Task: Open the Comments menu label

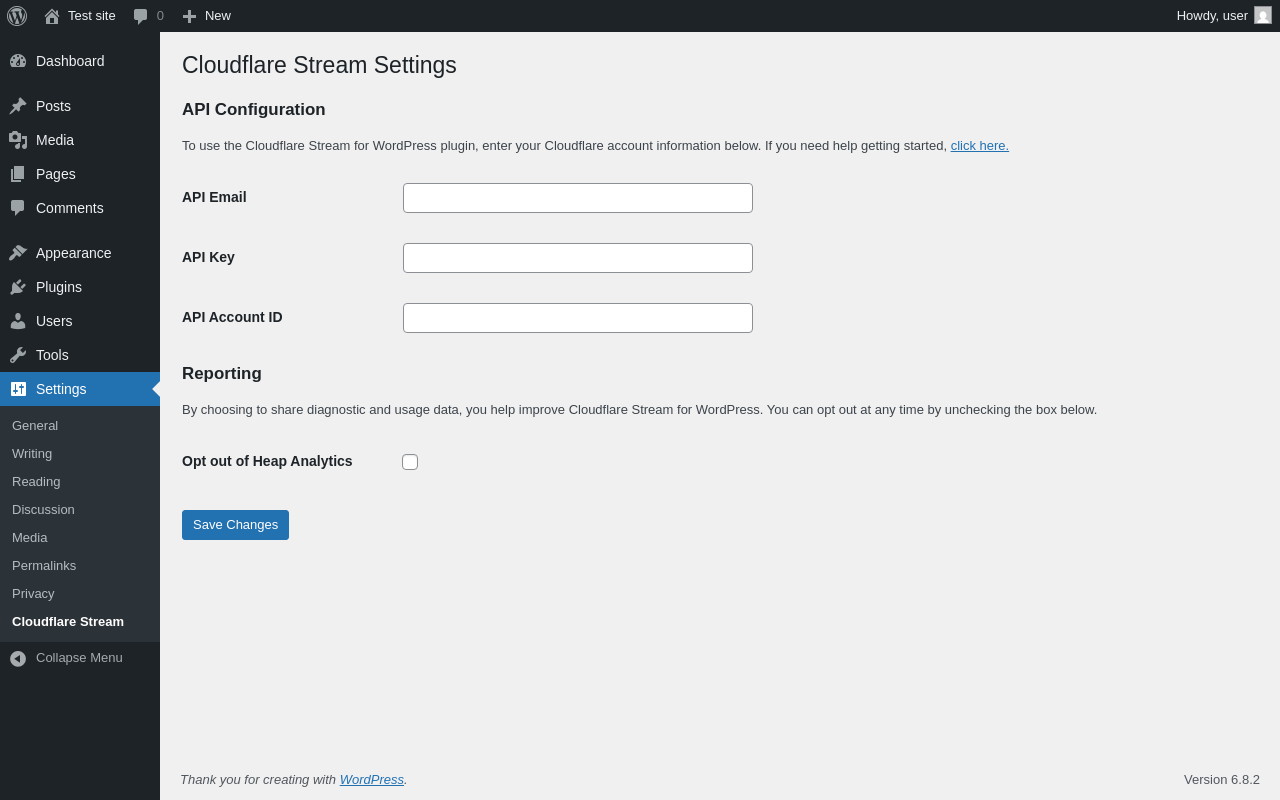Action: click(x=70, y=208)
